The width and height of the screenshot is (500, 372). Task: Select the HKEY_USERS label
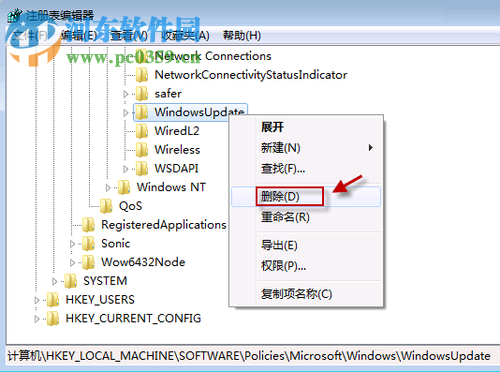(x=100, y=300)
